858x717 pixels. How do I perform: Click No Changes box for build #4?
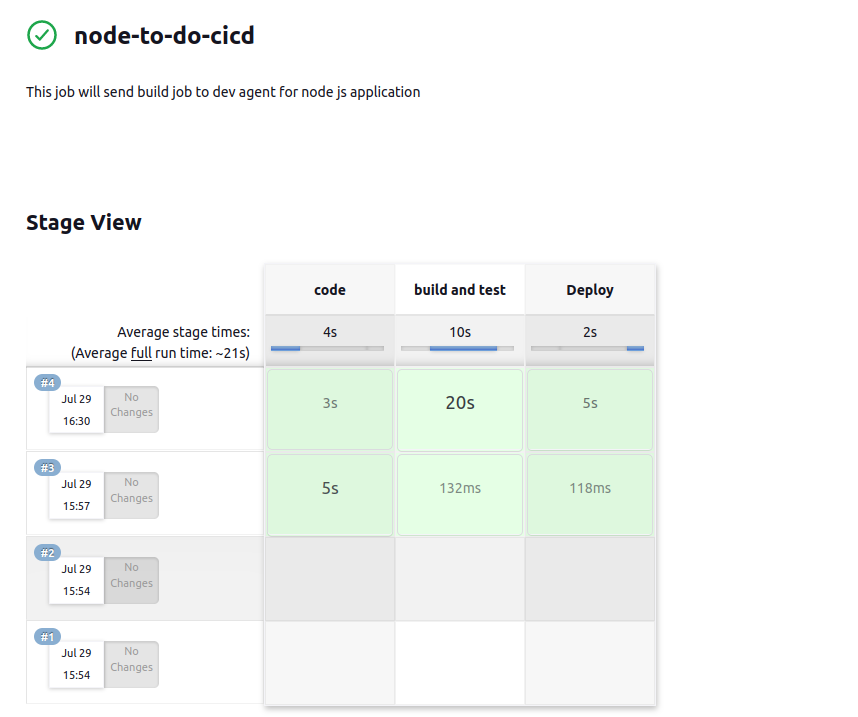131,409
